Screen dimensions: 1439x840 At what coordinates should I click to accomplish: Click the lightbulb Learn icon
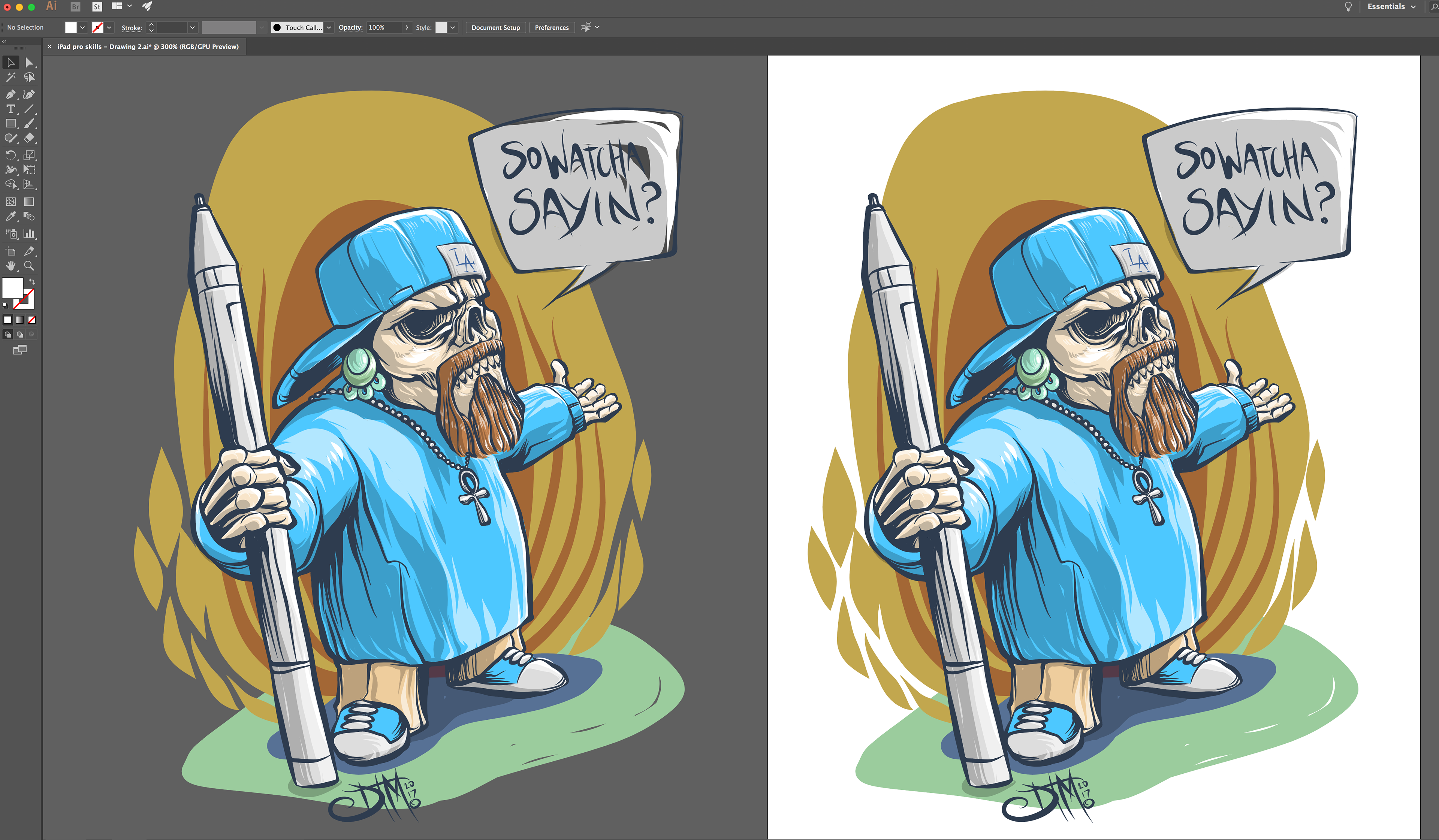[x=1348, y=7]
